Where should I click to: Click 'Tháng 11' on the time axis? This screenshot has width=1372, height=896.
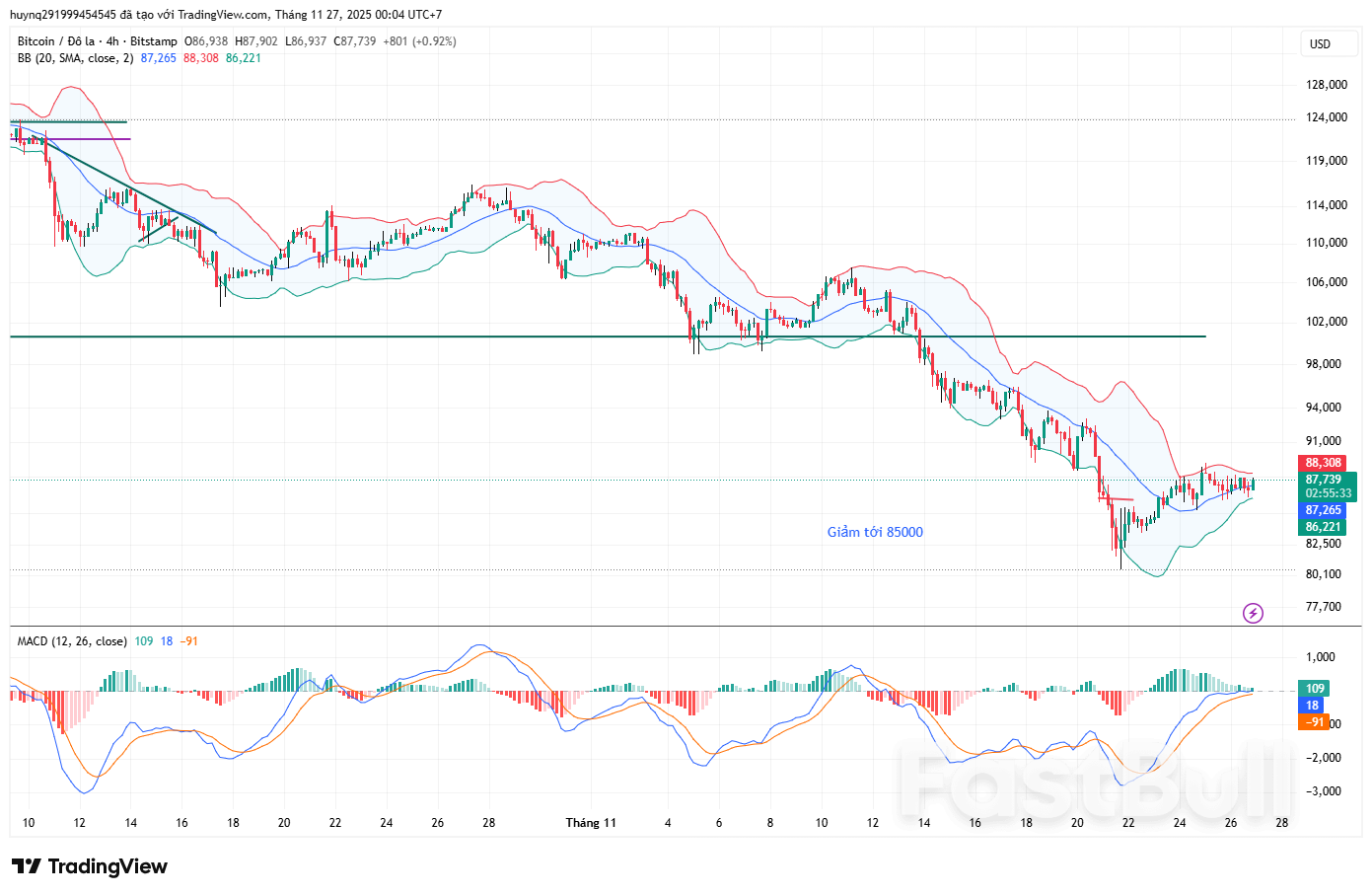tap(591, 823)
